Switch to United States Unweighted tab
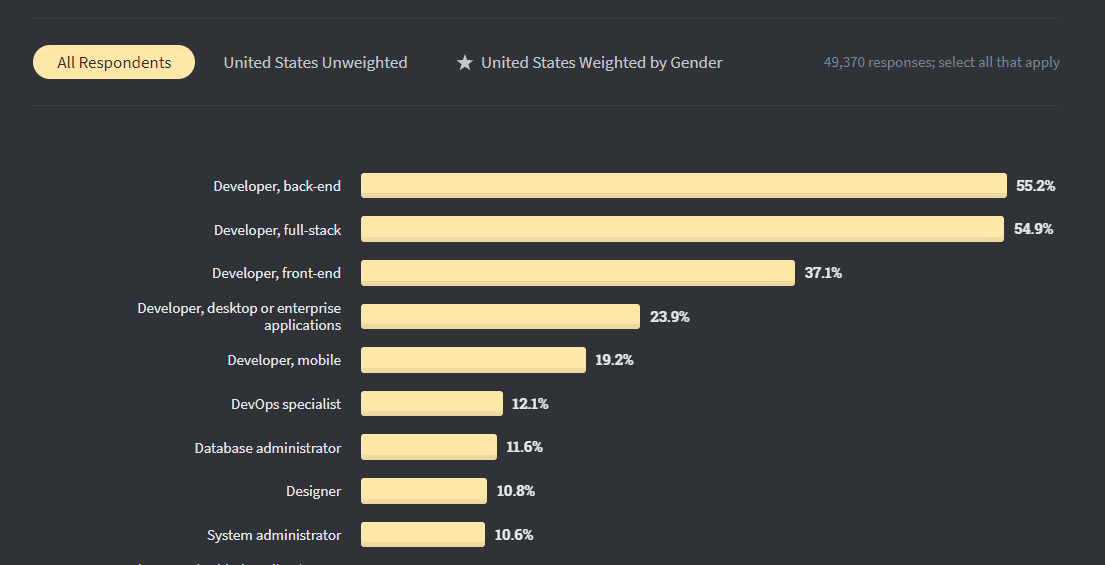This screenshot has width=1105, height=565. click(x=315, y=62)
